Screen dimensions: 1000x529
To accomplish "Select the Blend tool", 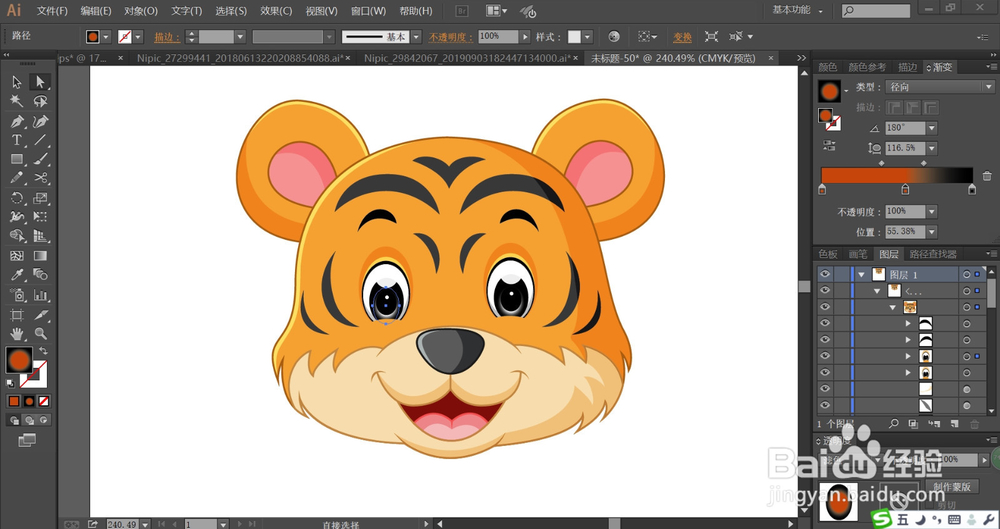I will 40,275.
